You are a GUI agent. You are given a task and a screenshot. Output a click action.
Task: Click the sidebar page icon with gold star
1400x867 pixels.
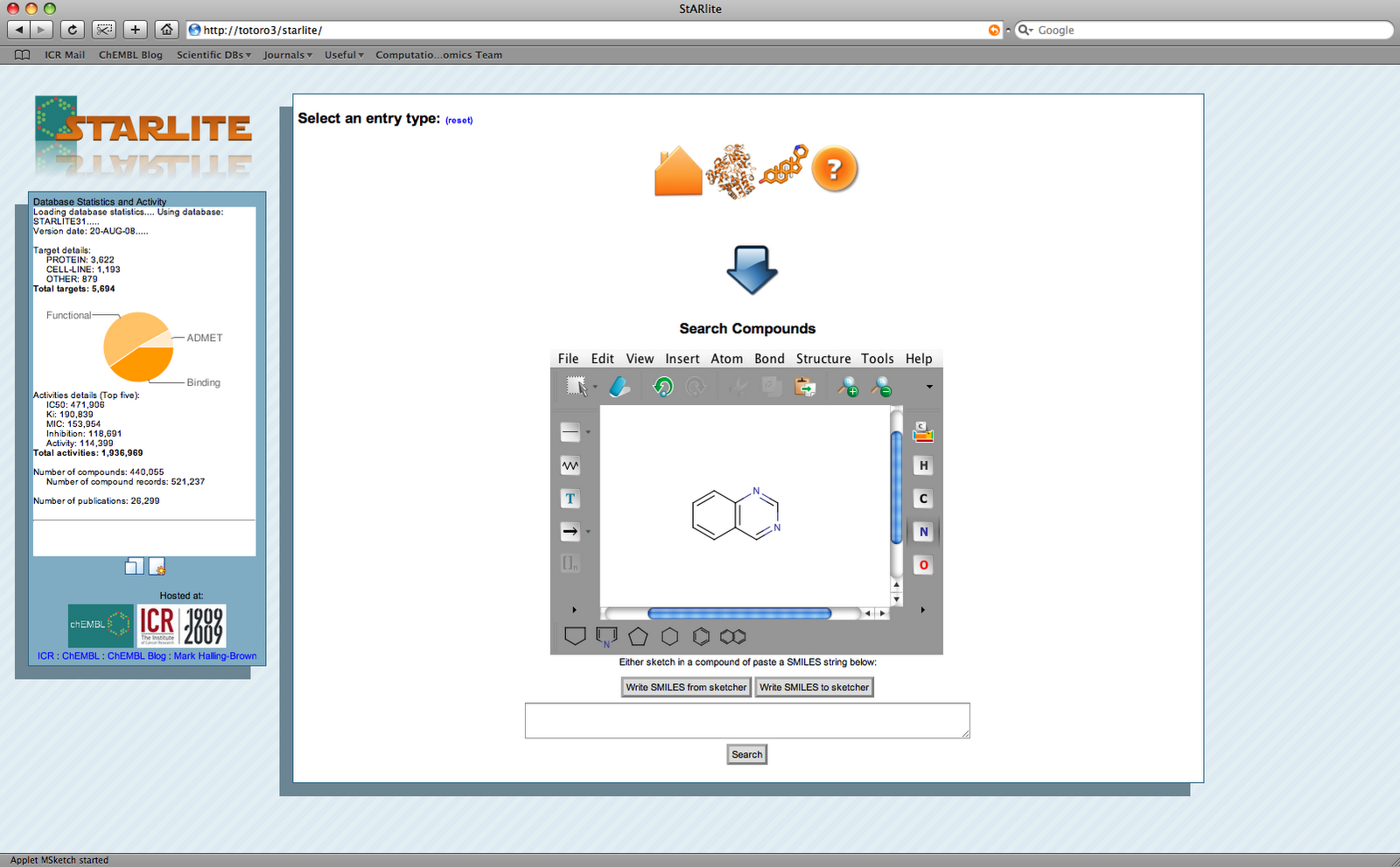click(x=157, y=566)
